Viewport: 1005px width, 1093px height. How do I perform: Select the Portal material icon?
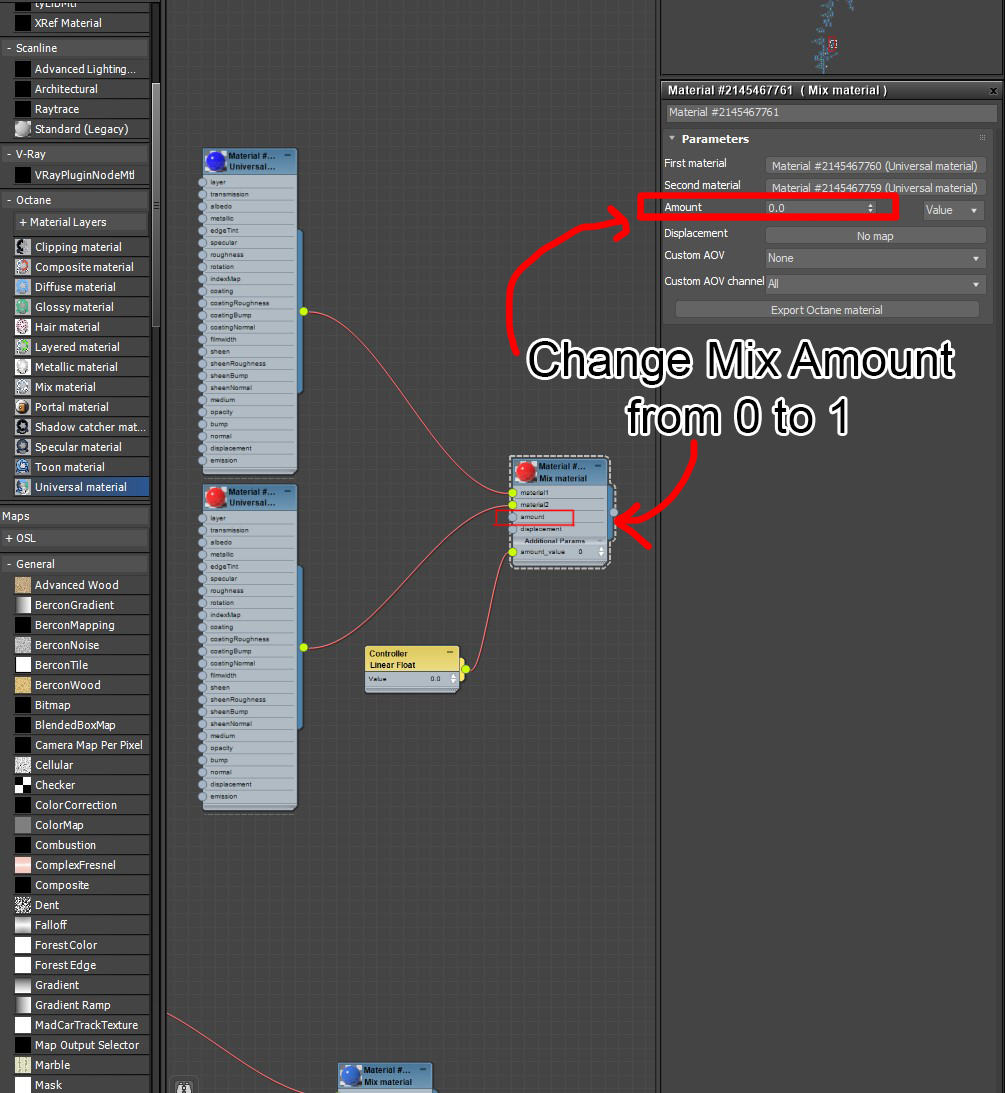(x=23, y=406)
